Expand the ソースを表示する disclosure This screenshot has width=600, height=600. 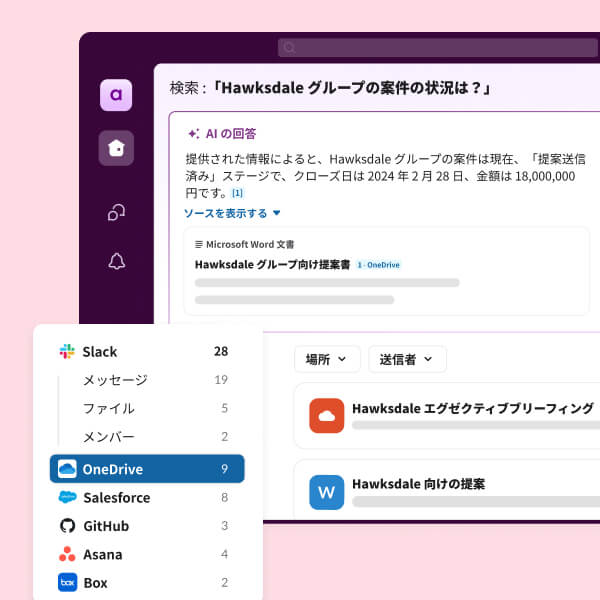tap(232, 213)
